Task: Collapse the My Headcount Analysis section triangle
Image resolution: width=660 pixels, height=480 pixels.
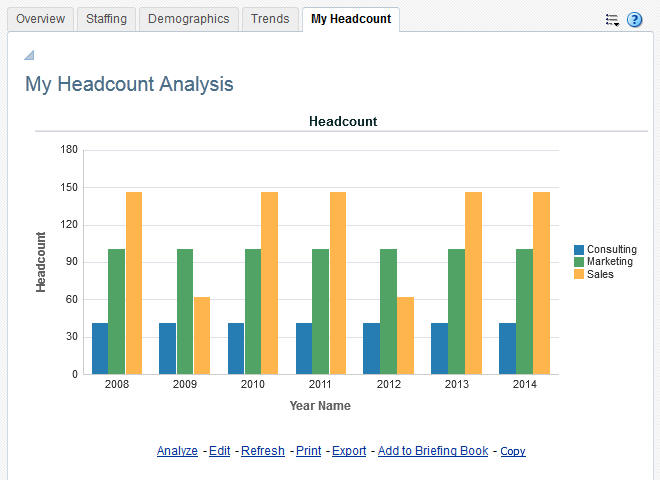Action: [x=29, y=55]
